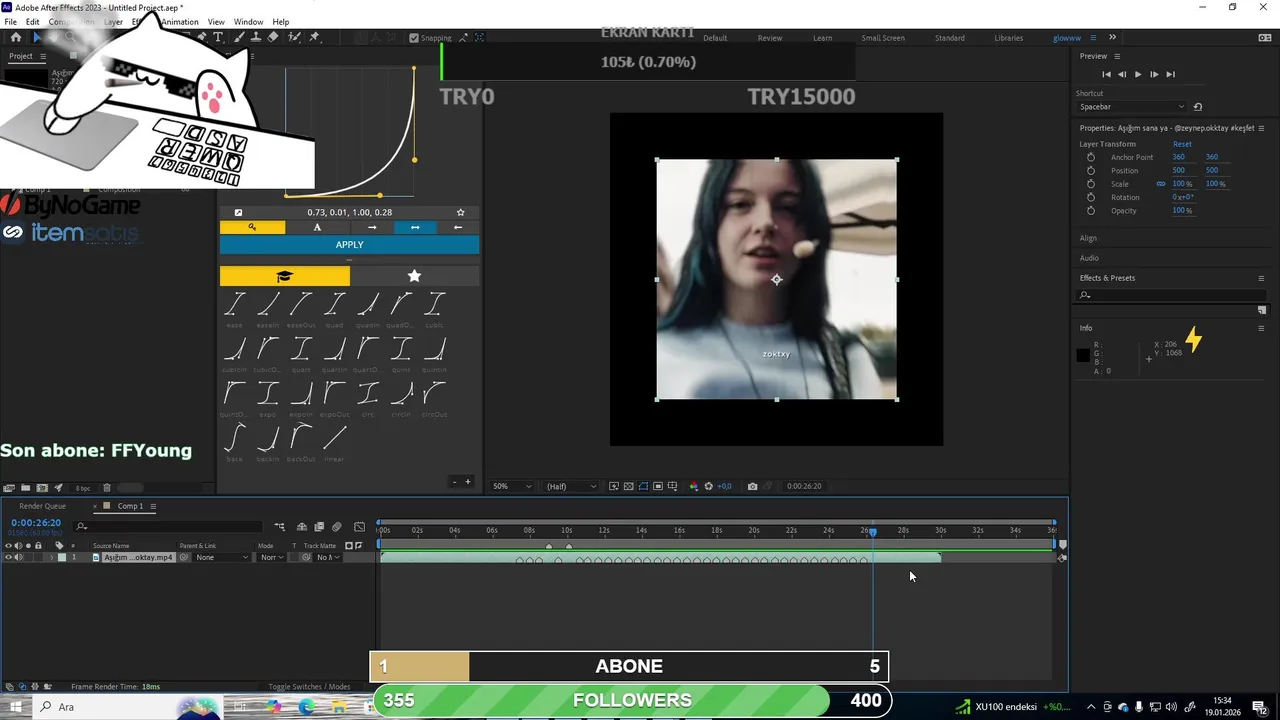
Task: Select the Roto Brush tool
Action: (294, 37)
